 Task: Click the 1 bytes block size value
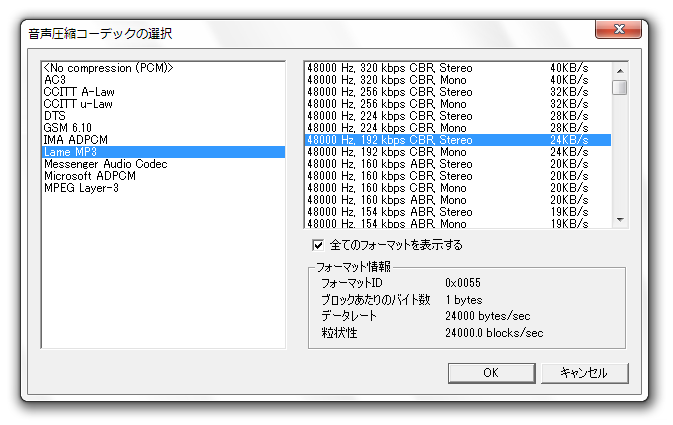(x=464, y=300)
